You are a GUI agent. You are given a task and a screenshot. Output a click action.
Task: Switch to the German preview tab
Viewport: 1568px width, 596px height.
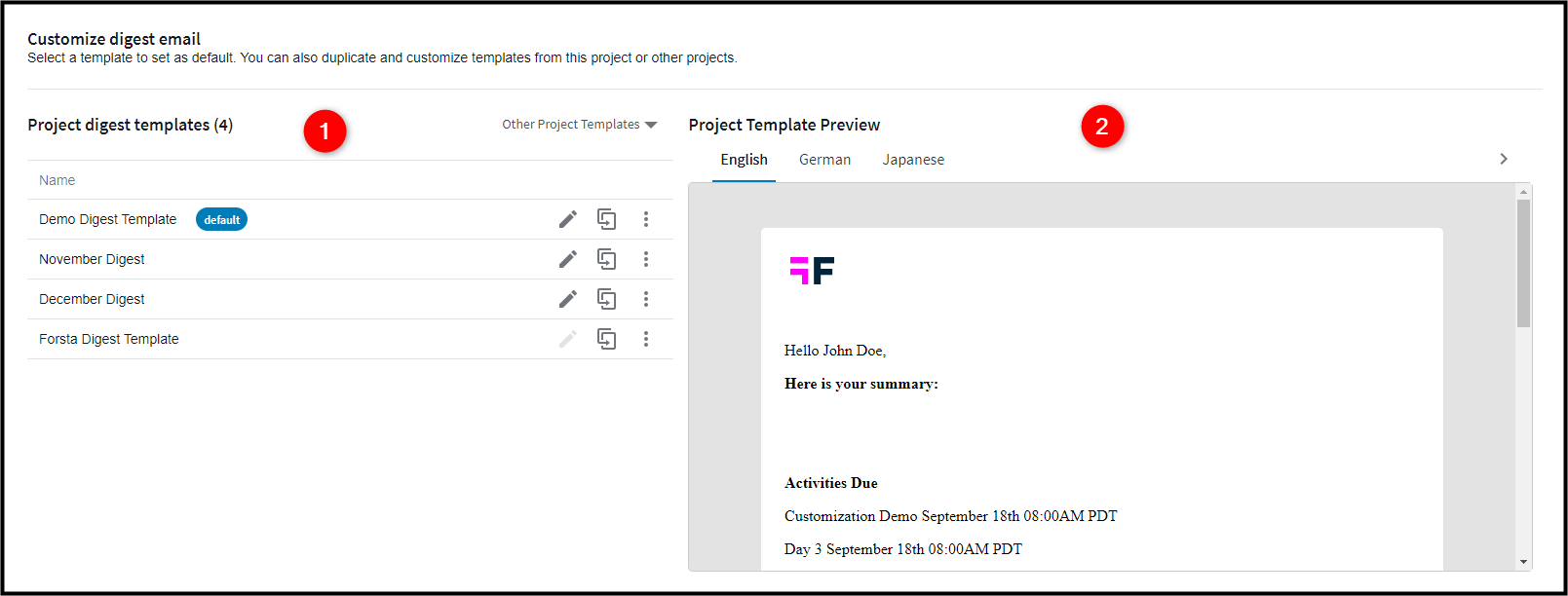pos(824,160)
